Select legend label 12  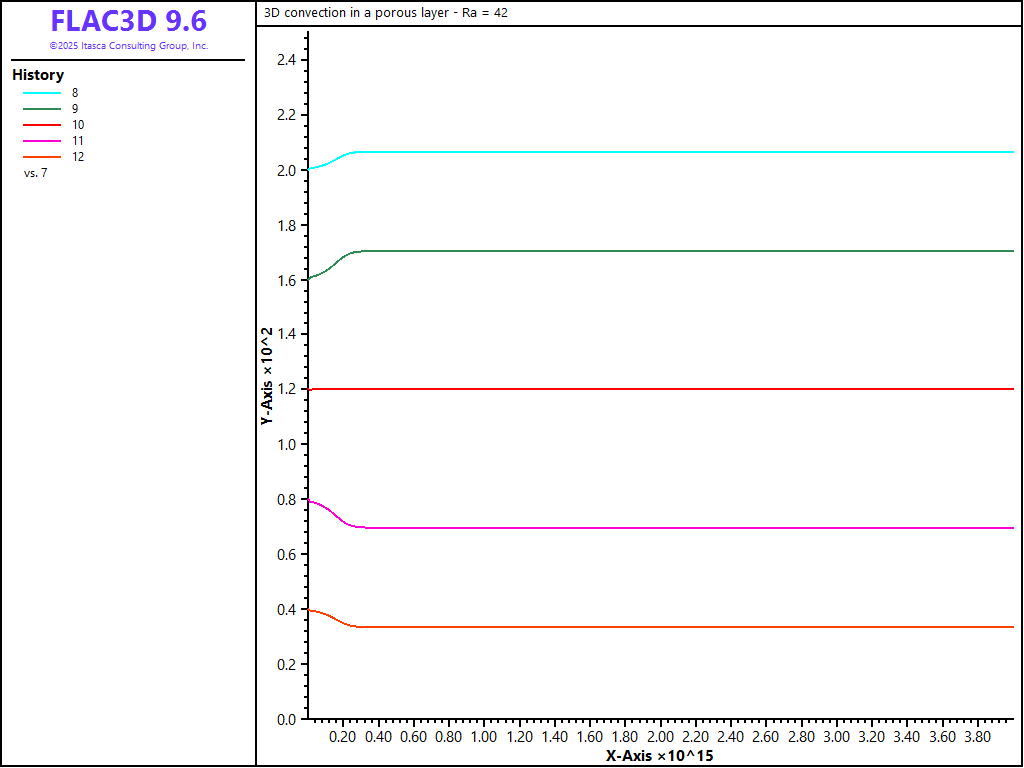tap(78, 157)
